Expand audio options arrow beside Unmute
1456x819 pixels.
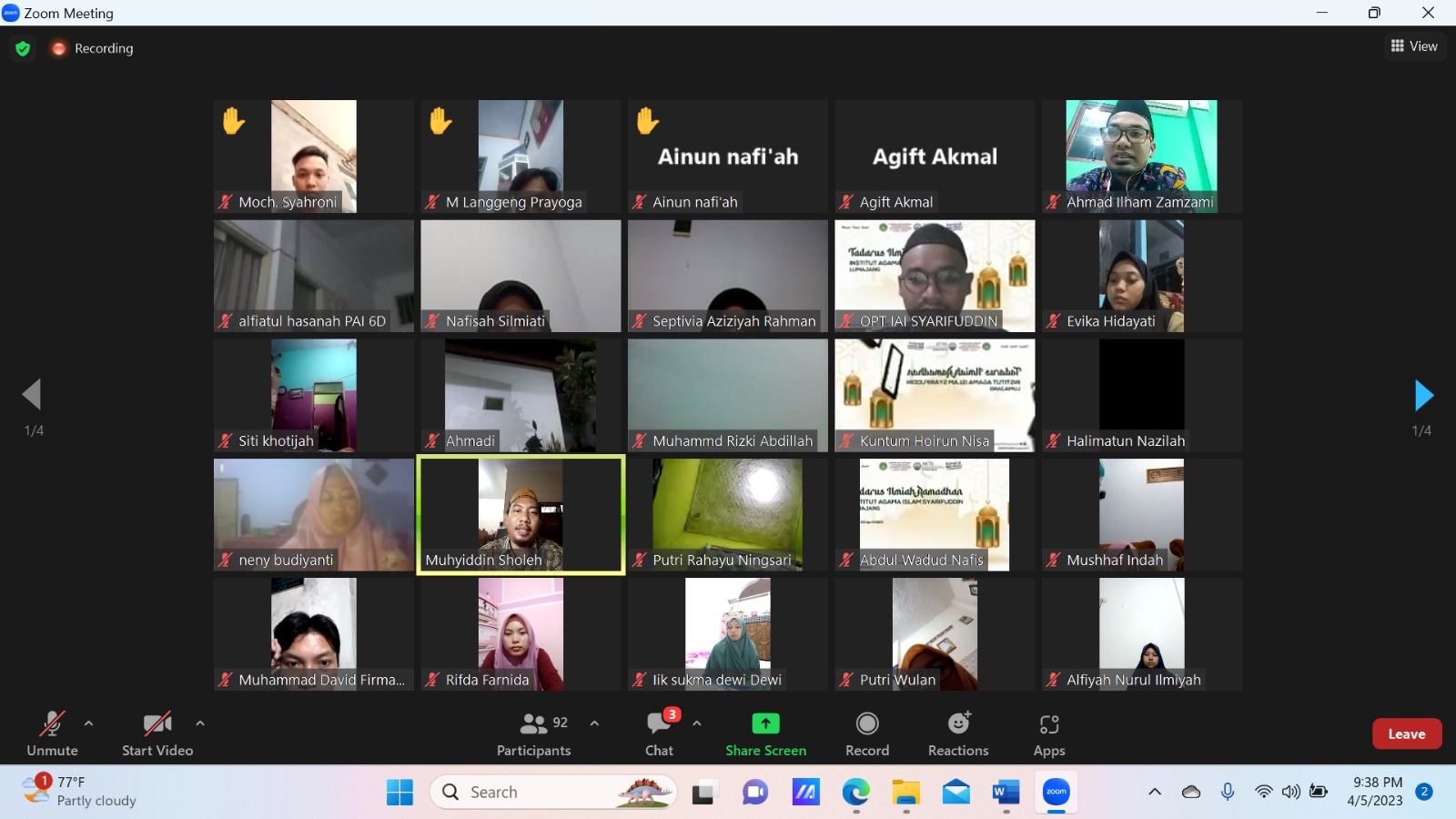pos(88,723)
